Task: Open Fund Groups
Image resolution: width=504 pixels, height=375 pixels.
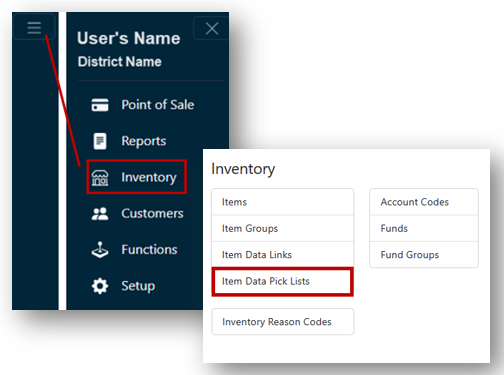Action: point(424,255)
